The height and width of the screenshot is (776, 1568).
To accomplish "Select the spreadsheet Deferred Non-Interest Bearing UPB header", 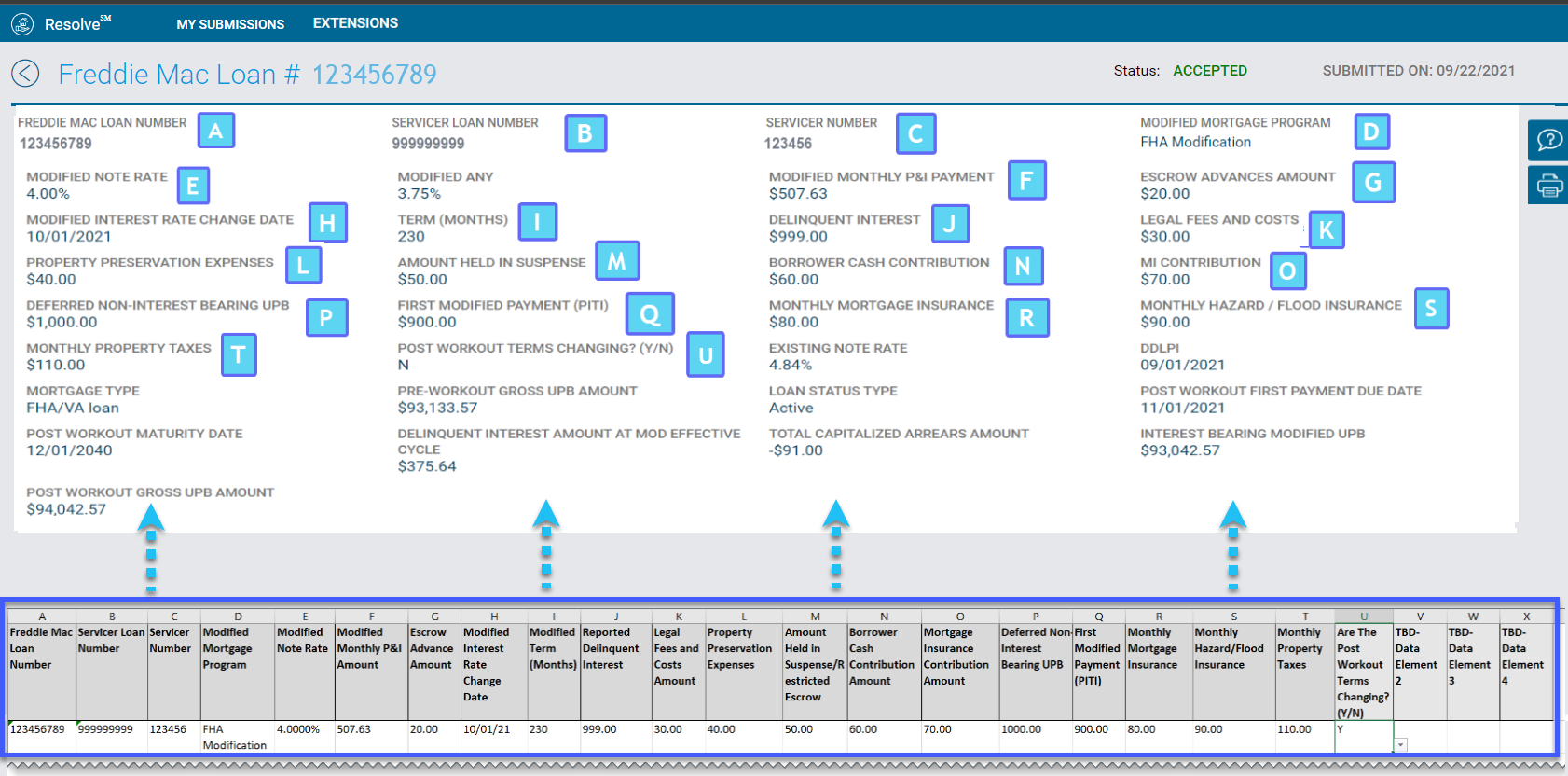I will (x=1036, y=672).
